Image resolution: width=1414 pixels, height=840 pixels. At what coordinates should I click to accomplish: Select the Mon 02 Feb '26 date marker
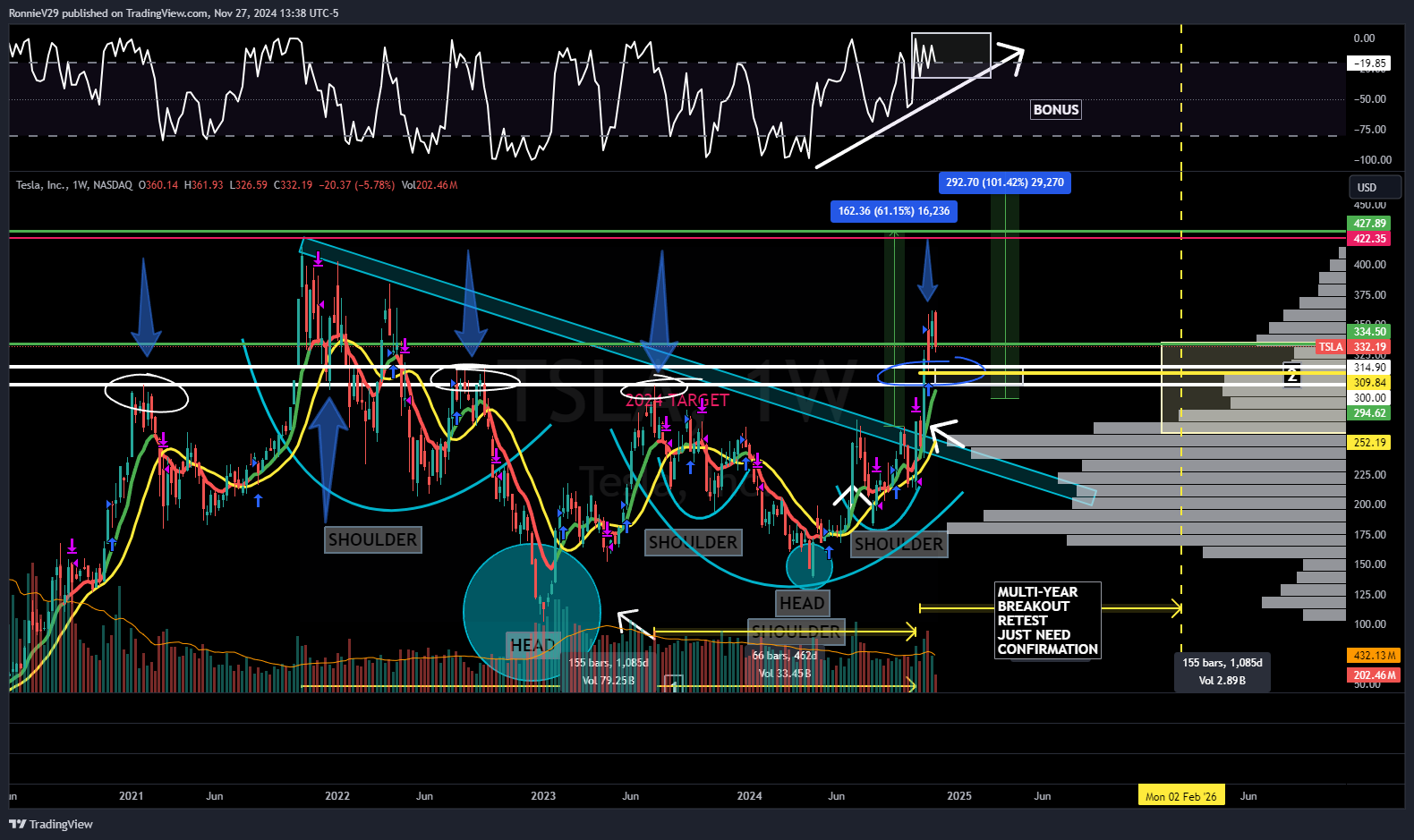pyautogui.click(x=1181, y=796)
